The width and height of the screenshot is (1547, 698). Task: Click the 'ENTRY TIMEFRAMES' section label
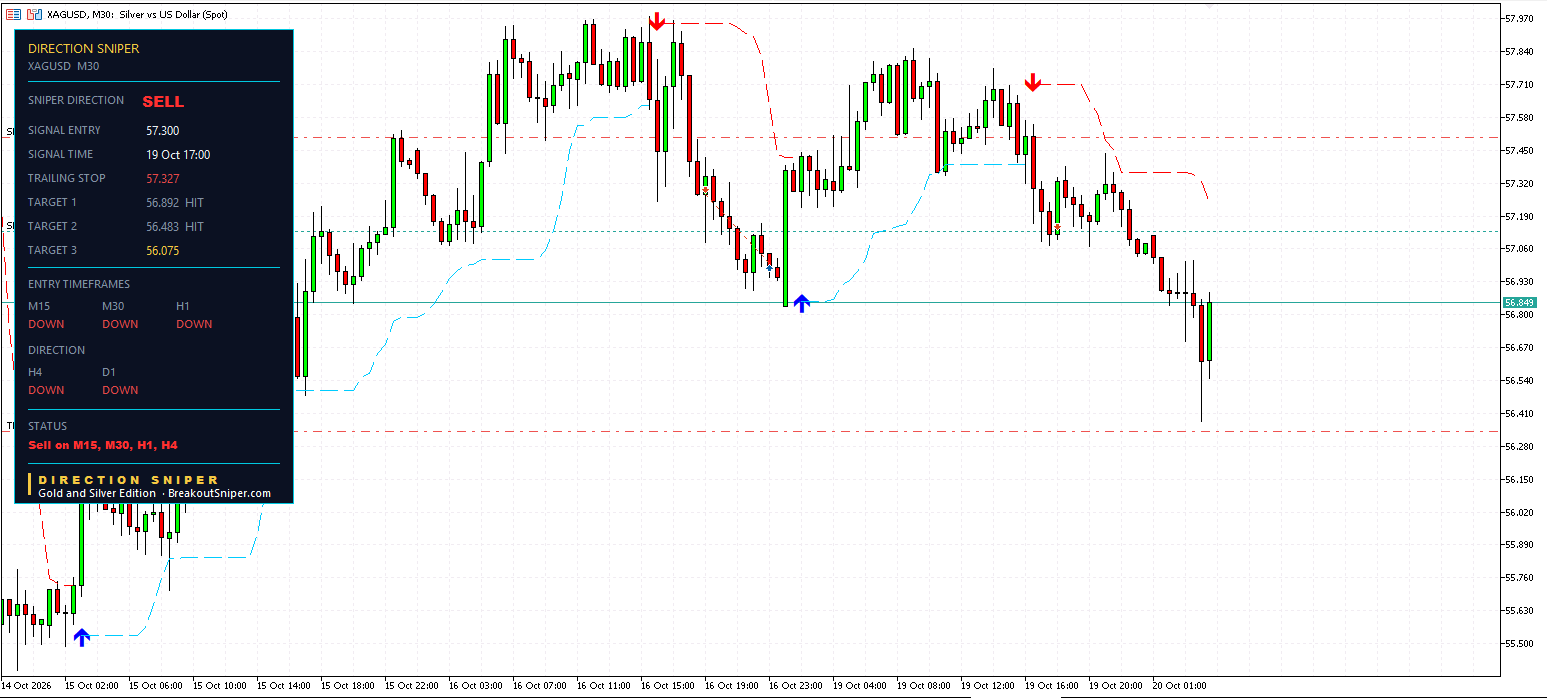[79, 284]
